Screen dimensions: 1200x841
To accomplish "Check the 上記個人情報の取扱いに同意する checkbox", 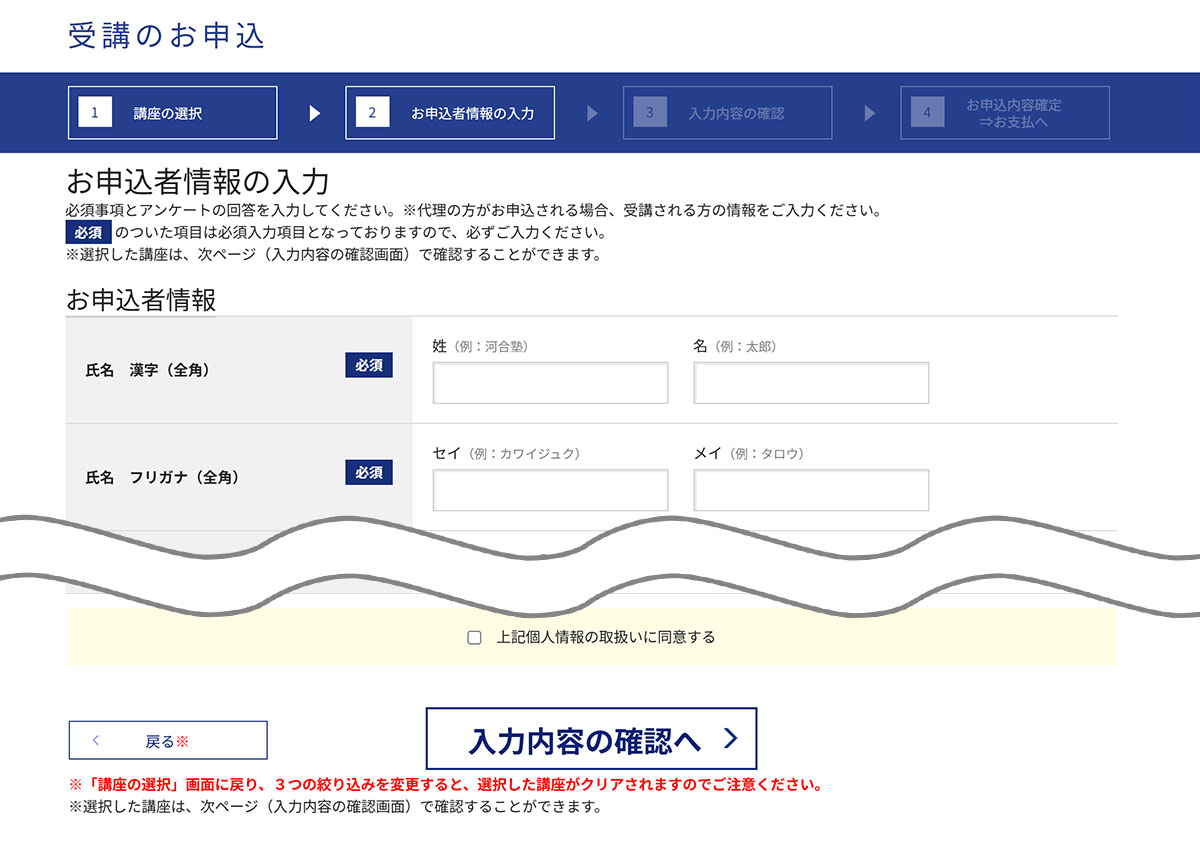I will click(473, 637).
